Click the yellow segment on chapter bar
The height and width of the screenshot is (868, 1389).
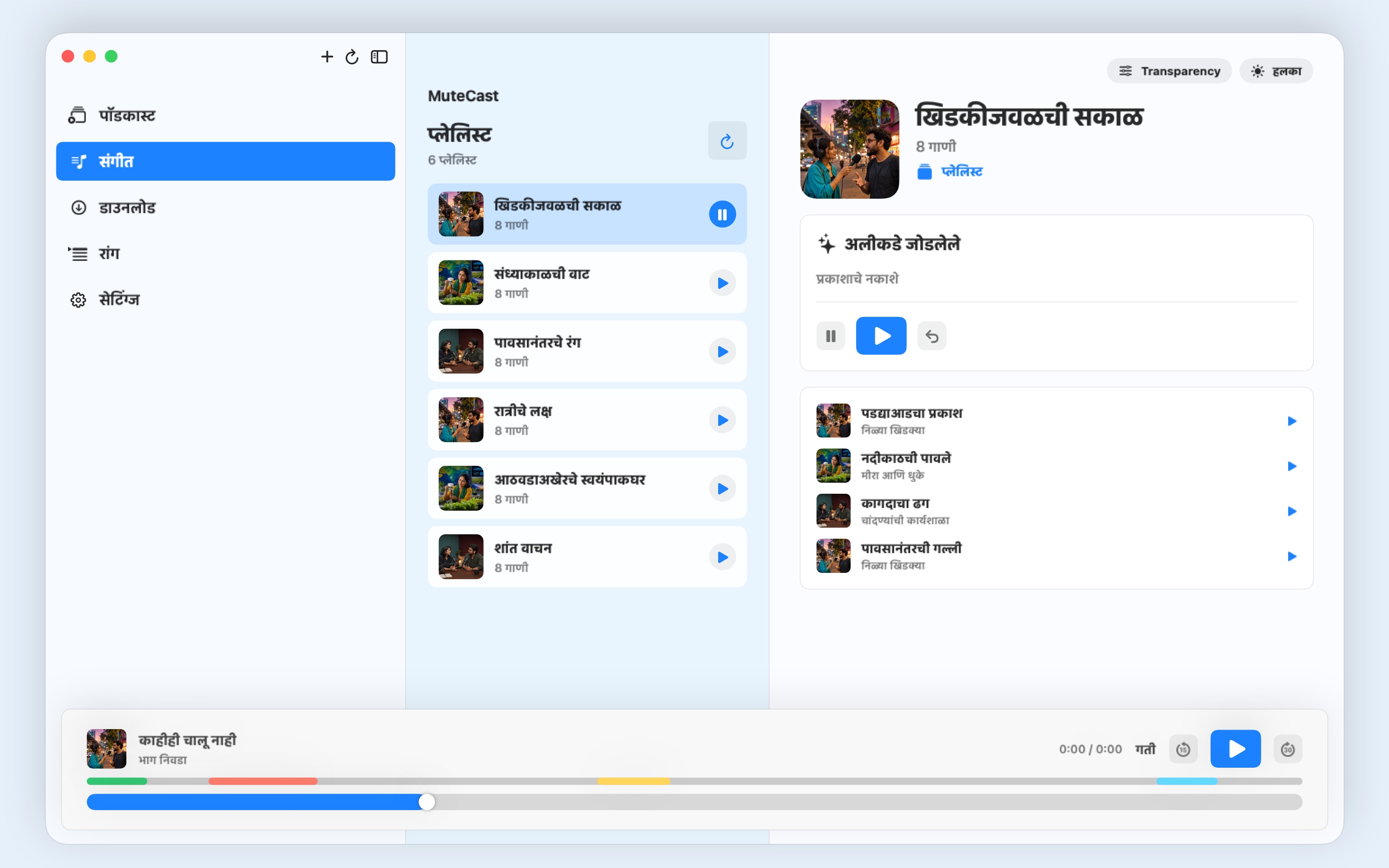pos(634,781)
